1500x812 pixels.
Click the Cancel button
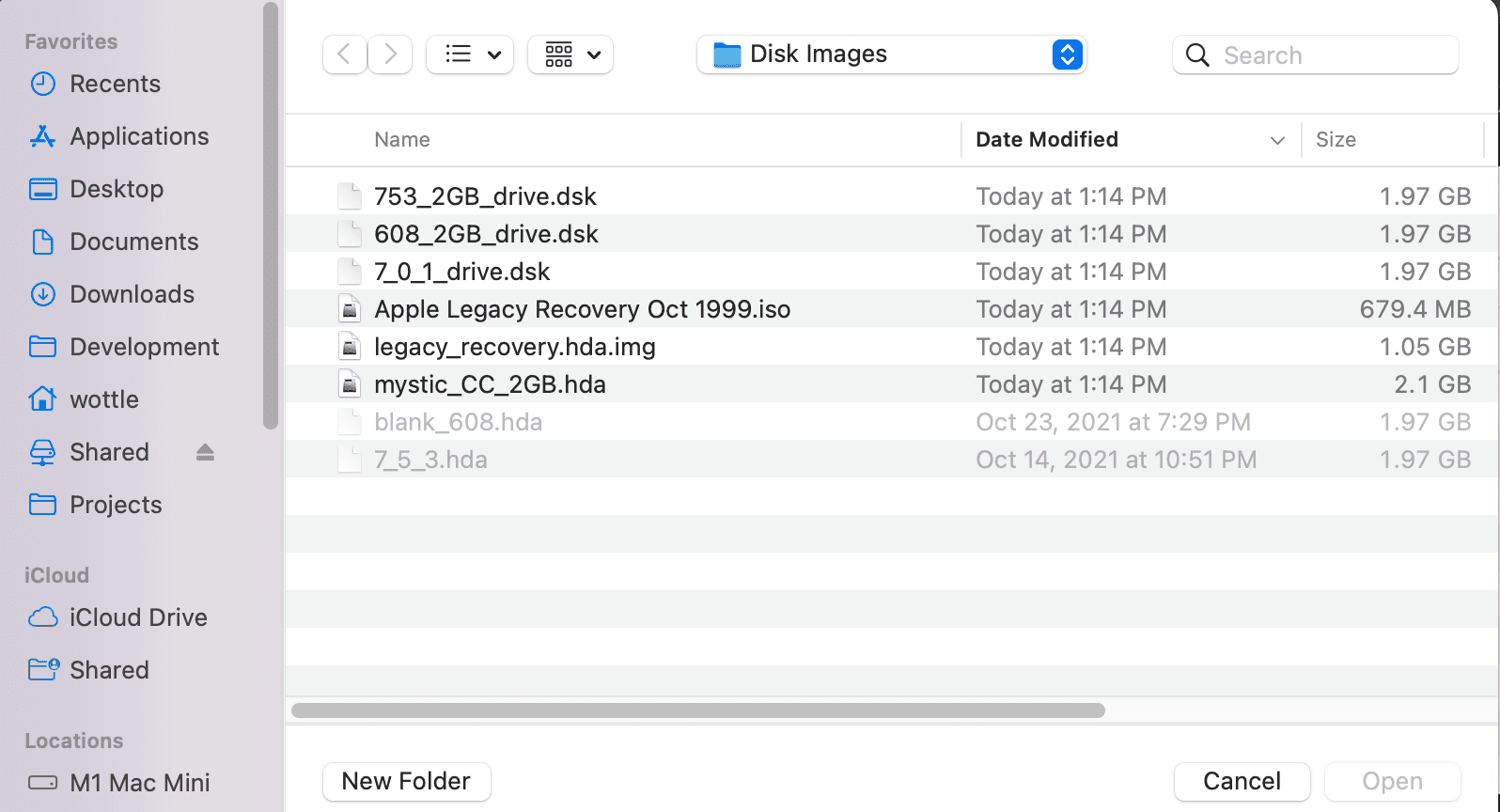(1242, 781)
